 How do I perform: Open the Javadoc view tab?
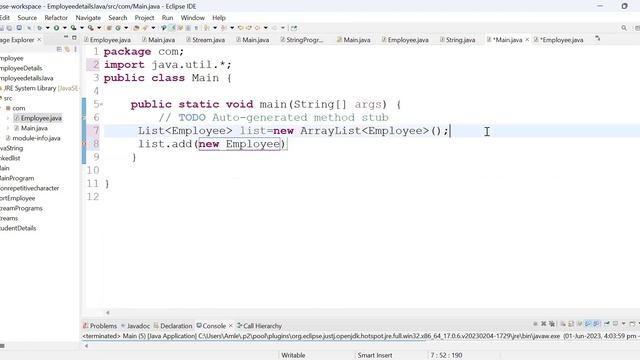[135, 326]
